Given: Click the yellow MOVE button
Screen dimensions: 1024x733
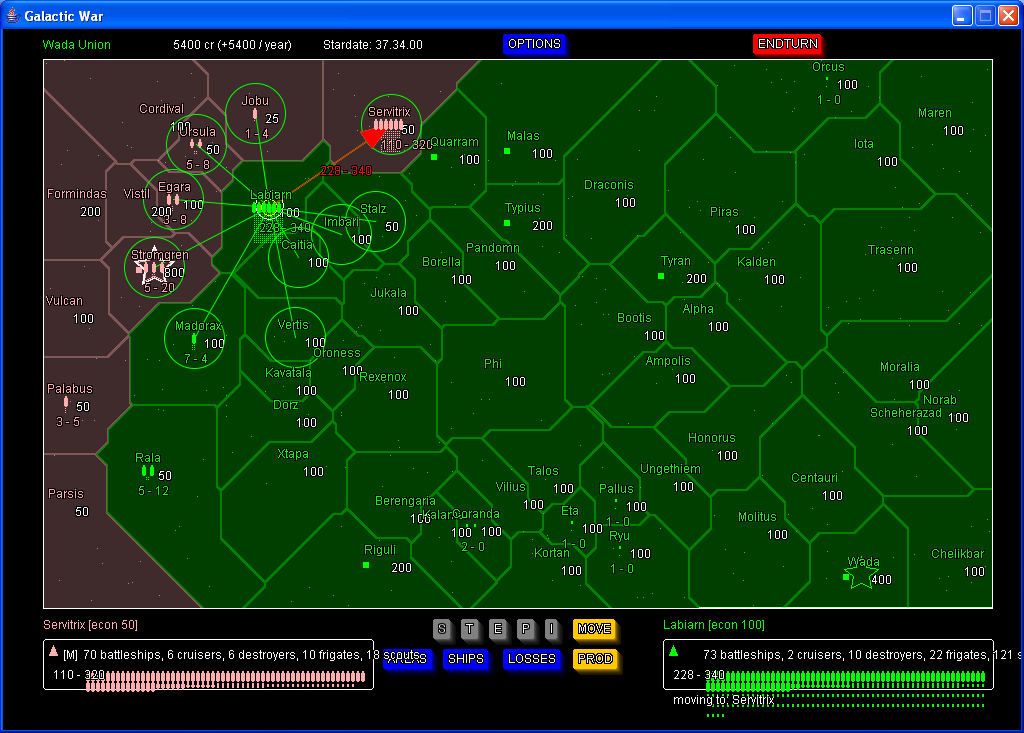Looking at the screenshot, I should (x=594, y=629).
